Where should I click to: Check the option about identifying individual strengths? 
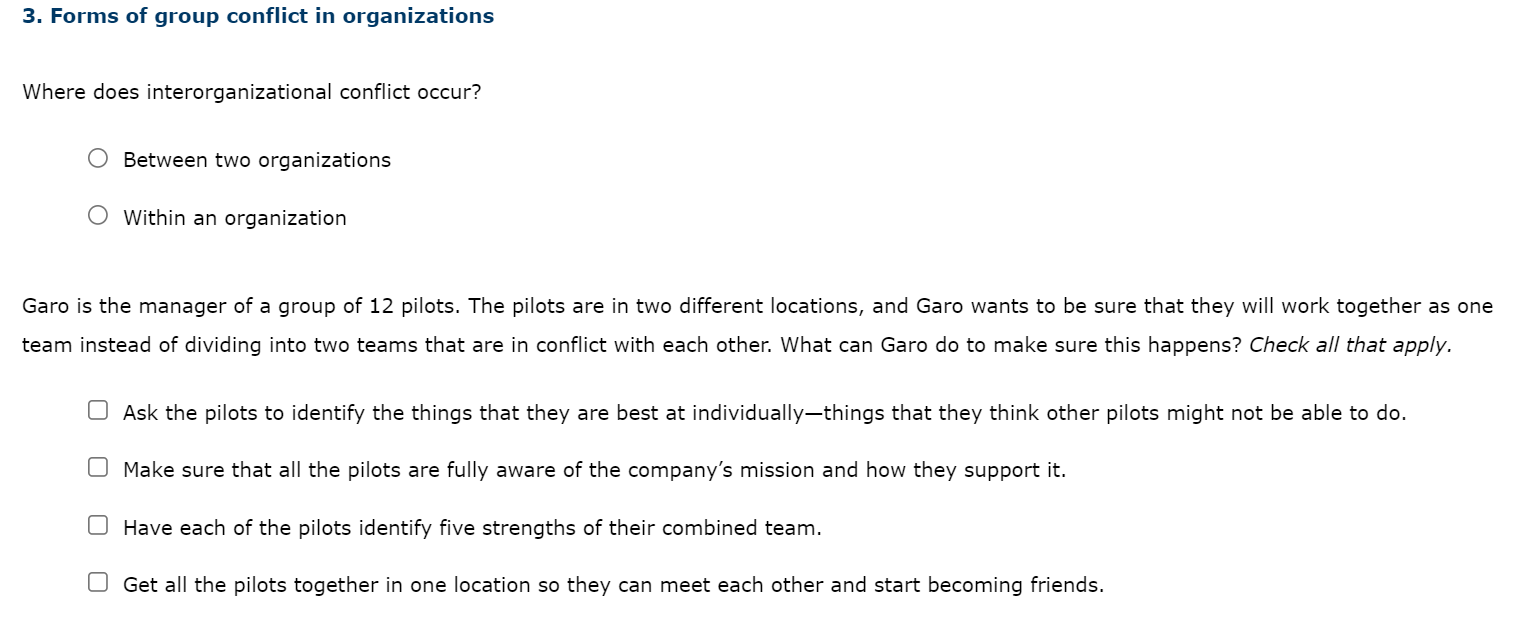[x=98, y=408]
